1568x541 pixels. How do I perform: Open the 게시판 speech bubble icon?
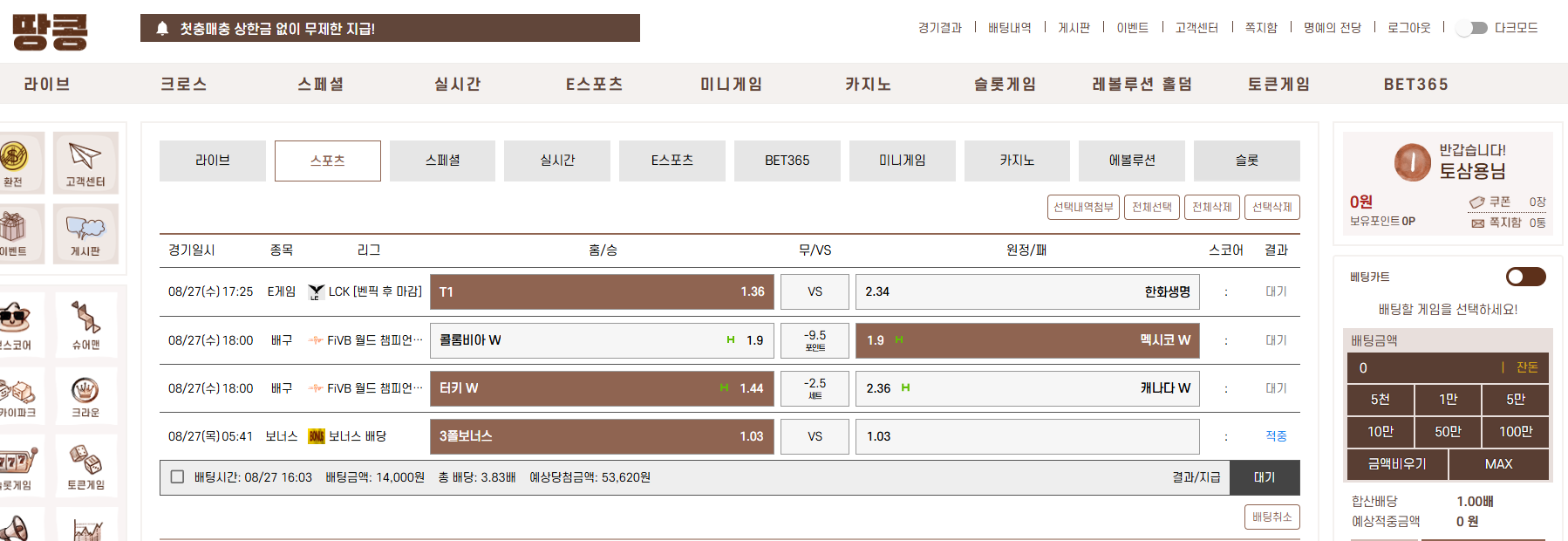pos(85,234)
